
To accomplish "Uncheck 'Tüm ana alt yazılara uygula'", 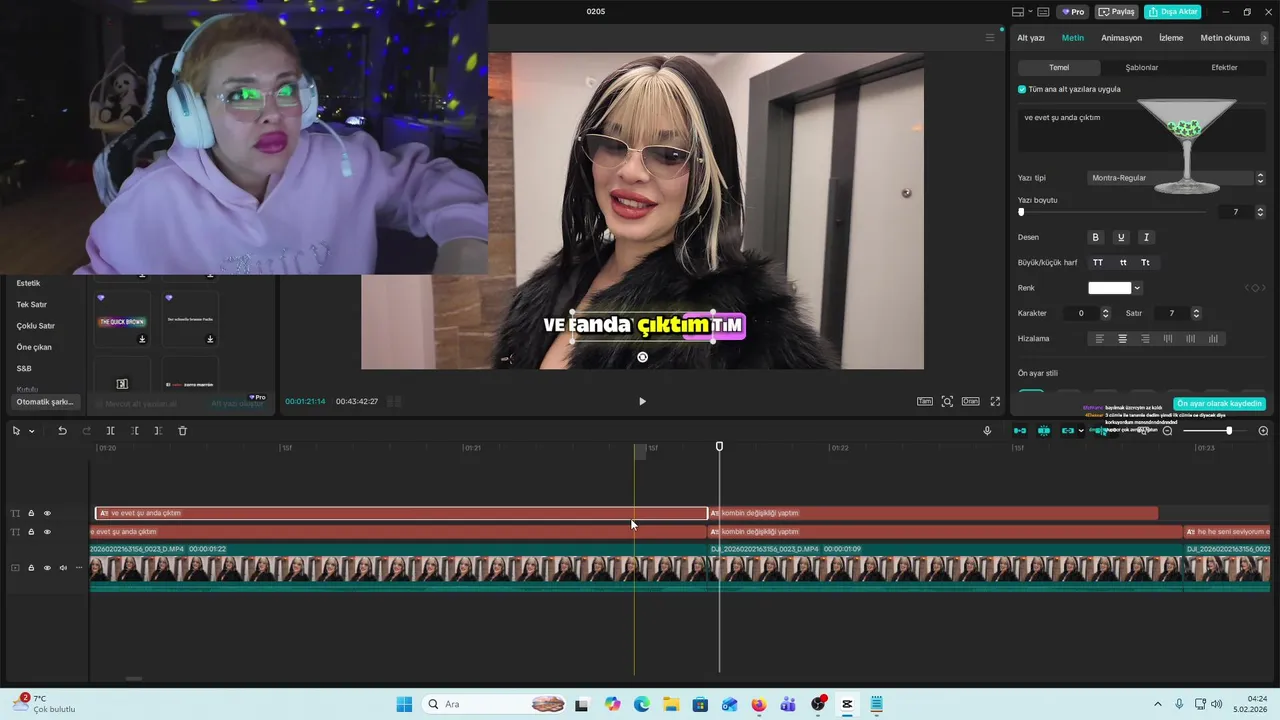I will 1022,89.
